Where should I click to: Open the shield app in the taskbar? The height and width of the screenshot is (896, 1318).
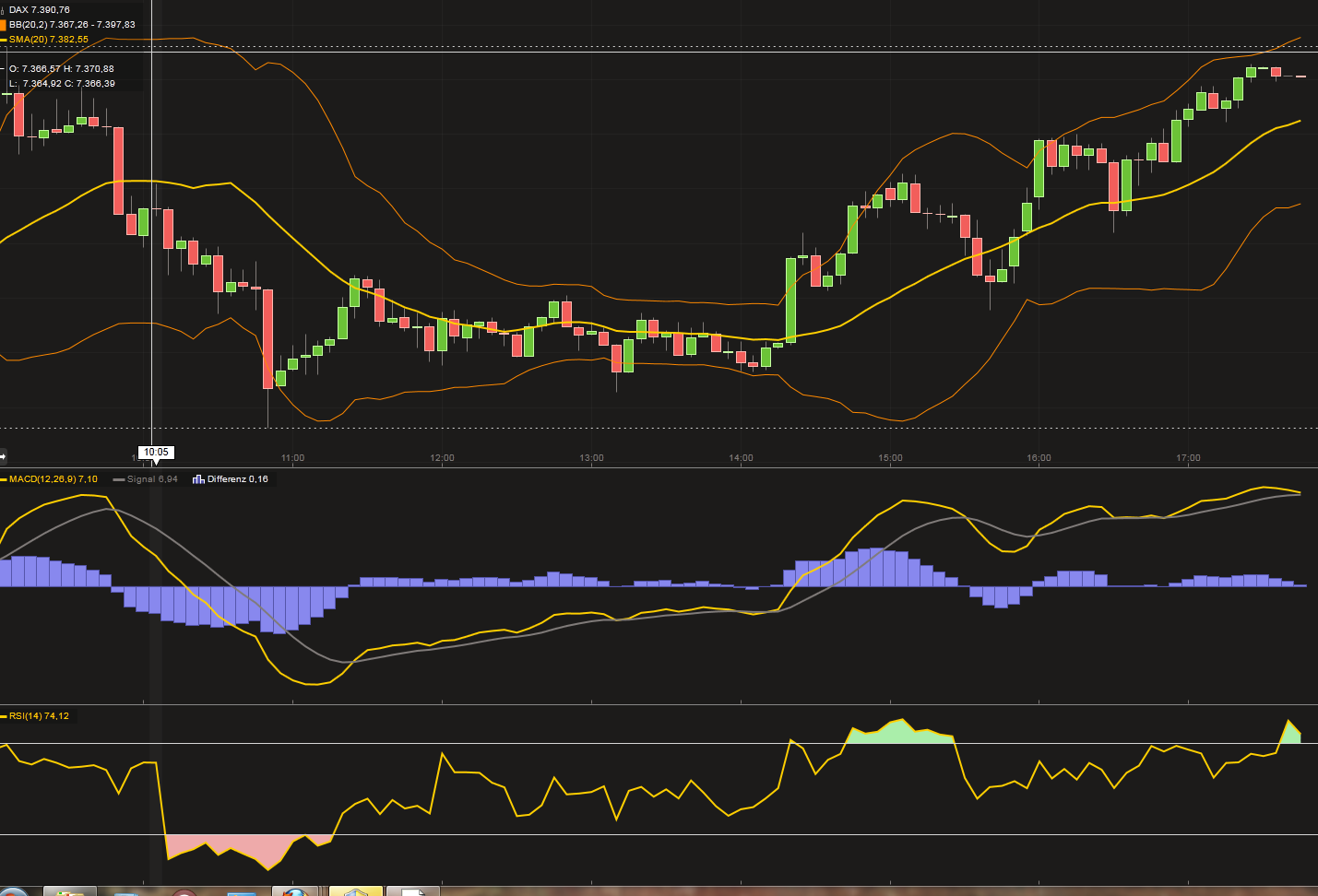coord(355,891)
